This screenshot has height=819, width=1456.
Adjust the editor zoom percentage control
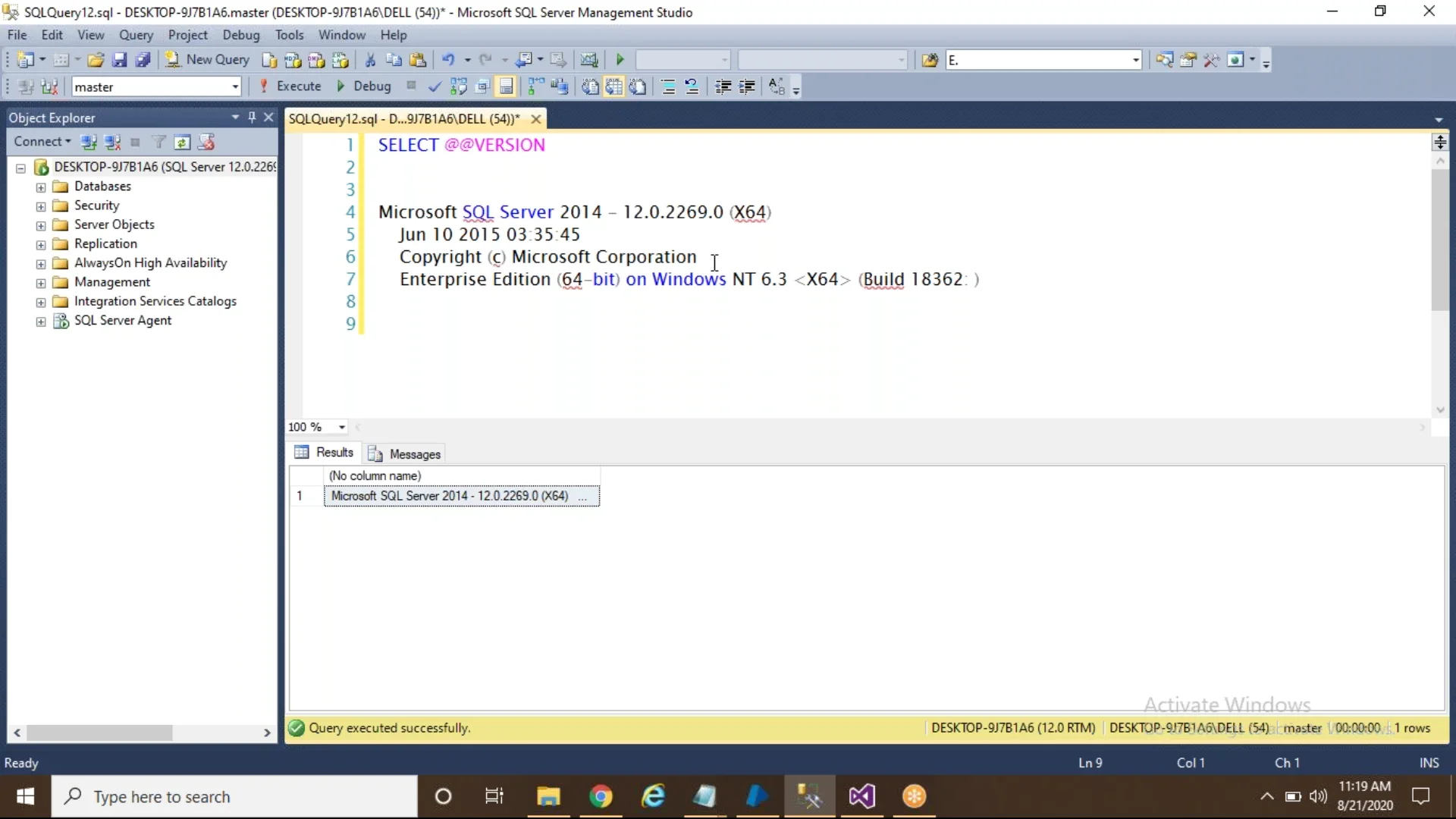point(316,427)
